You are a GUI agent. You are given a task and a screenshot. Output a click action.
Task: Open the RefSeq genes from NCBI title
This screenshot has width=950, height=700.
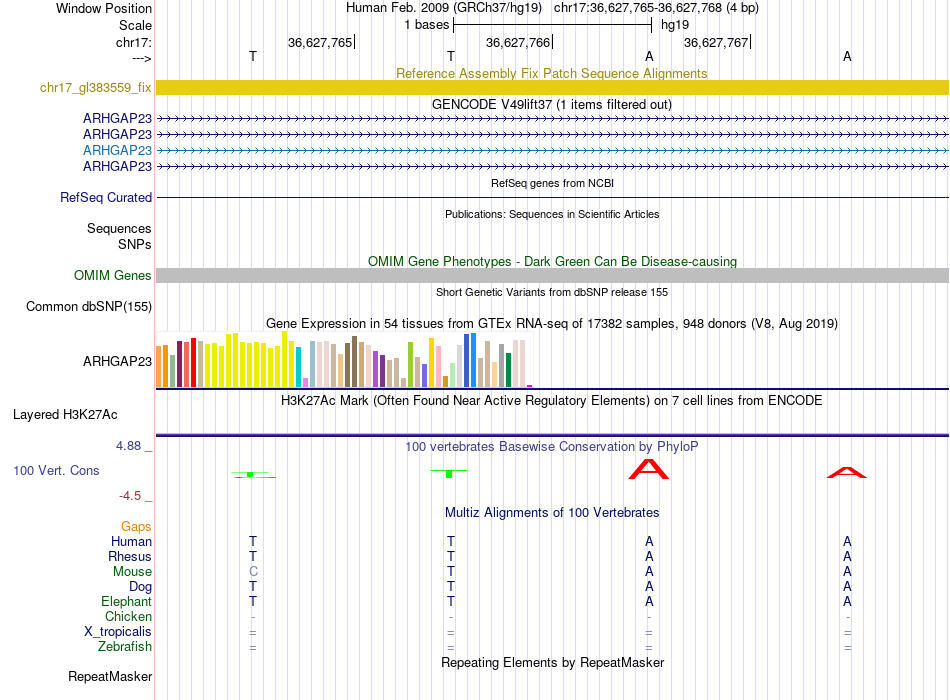552,183
